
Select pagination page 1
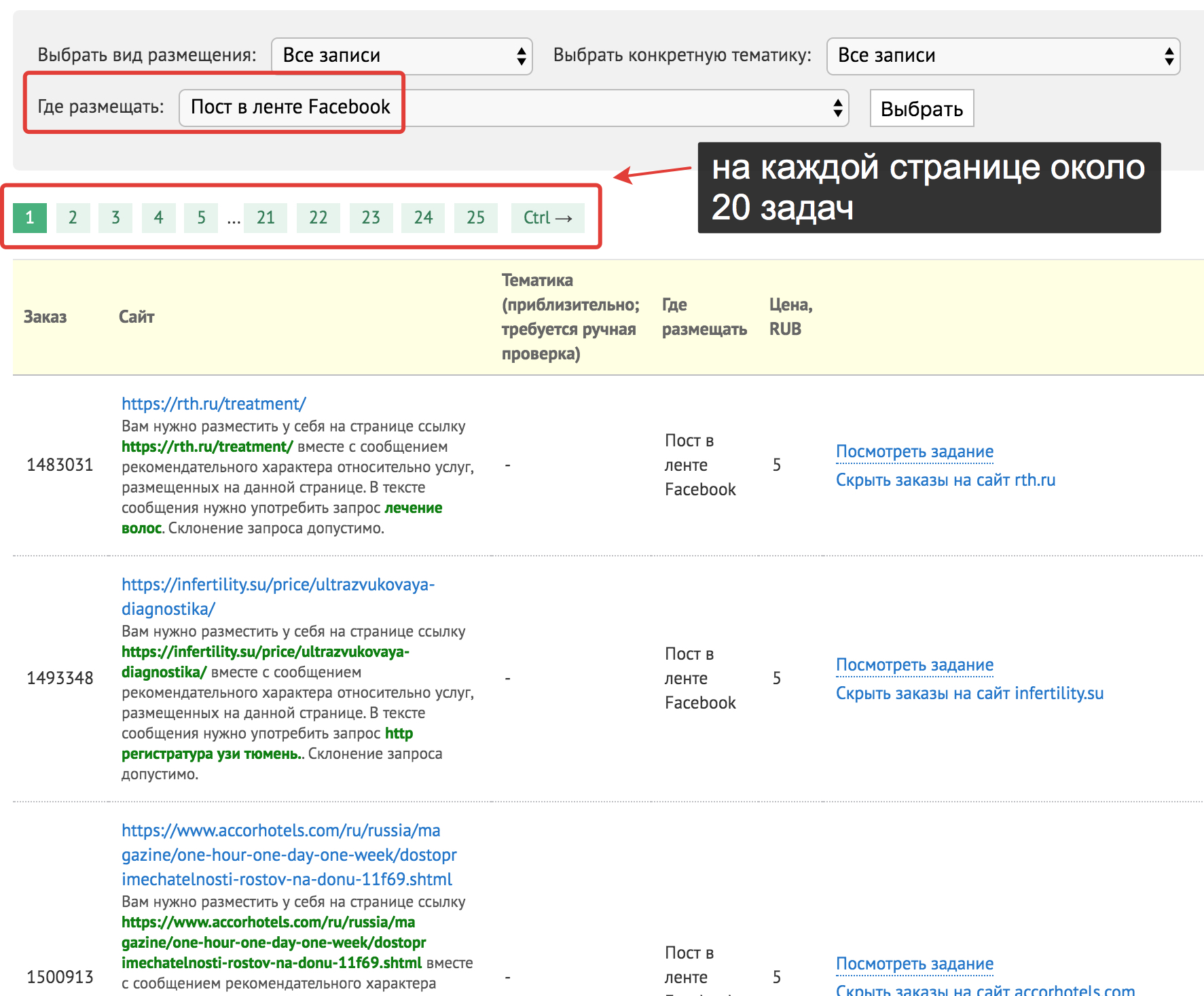(x=30, y=217)
